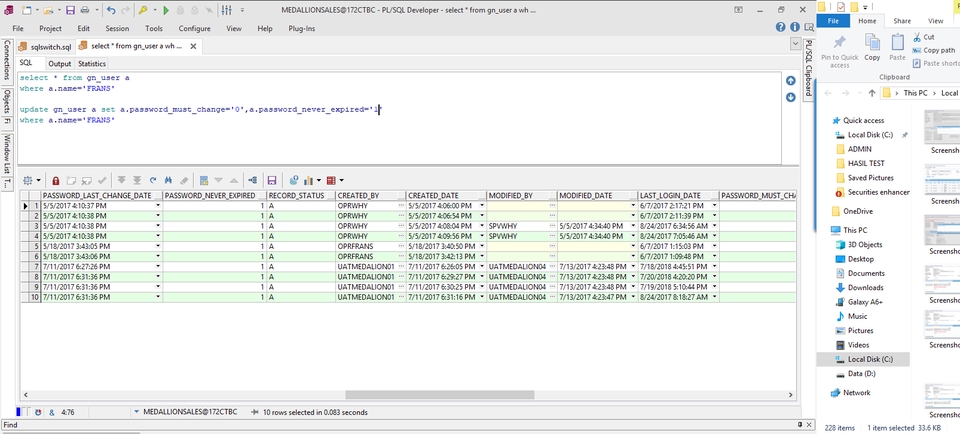The image size is (960, 434).
Task: Click the Up arrow in Explorer navigation
Action: click(x=872, y=93)
